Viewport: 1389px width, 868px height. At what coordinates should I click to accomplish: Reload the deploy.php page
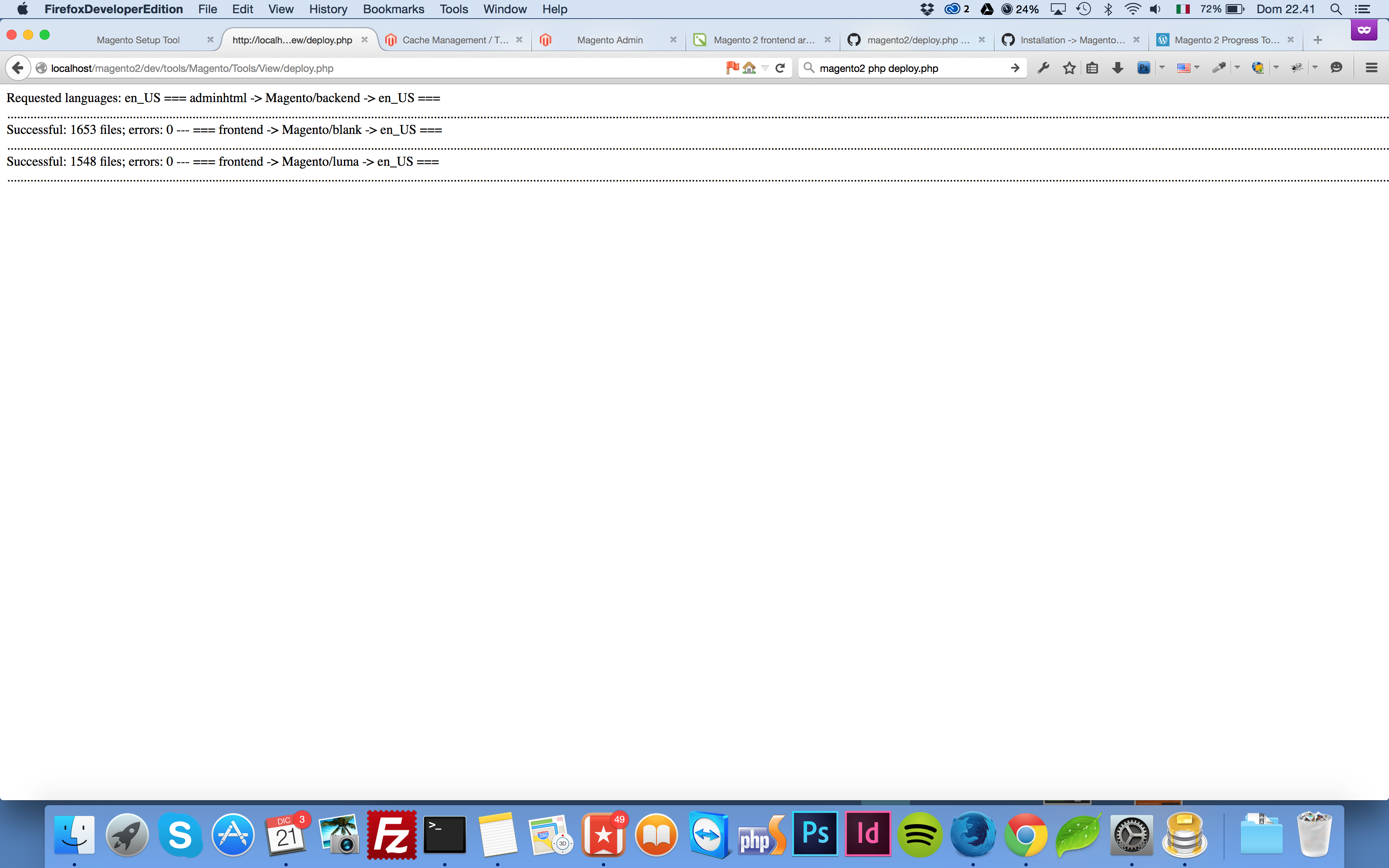click(780, 68)
